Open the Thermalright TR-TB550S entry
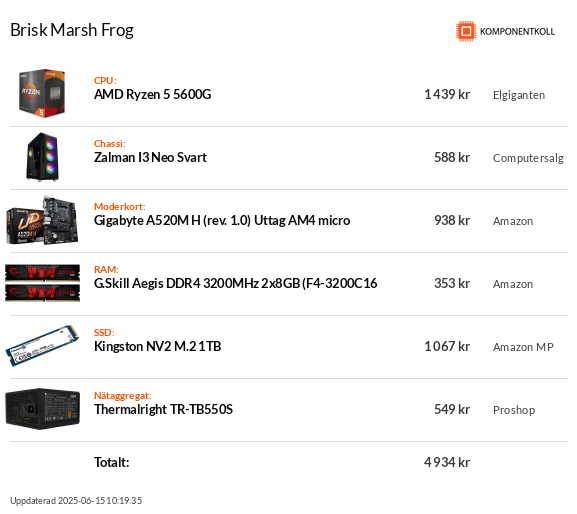The image size is (577, 514). click(163, 409)
